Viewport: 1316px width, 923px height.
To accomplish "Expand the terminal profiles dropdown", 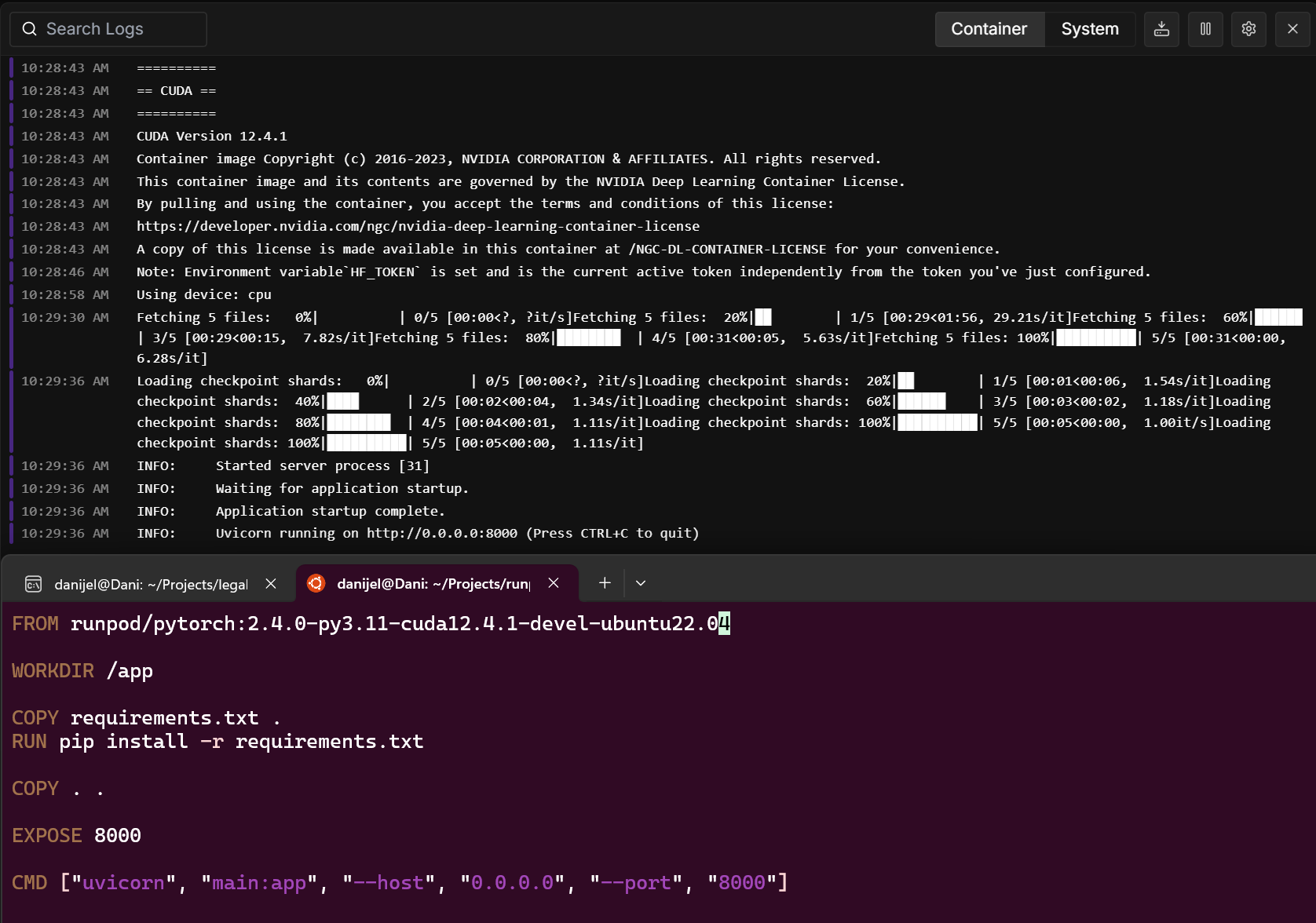I will (641, 583).
